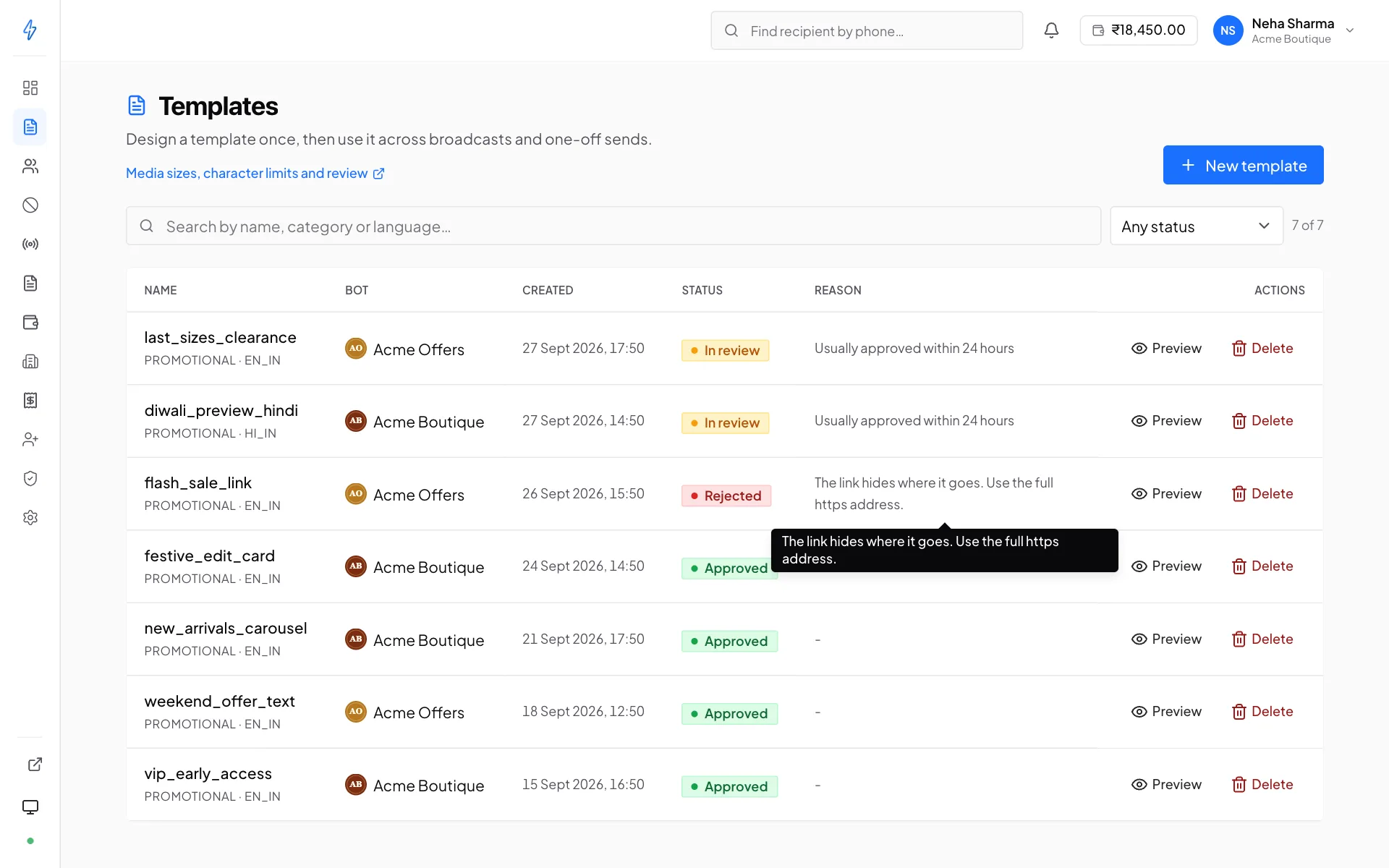1389x868 pixels.
Task: Click the ₹18,450.00 wallet balance button
Action: point(1138,30)
